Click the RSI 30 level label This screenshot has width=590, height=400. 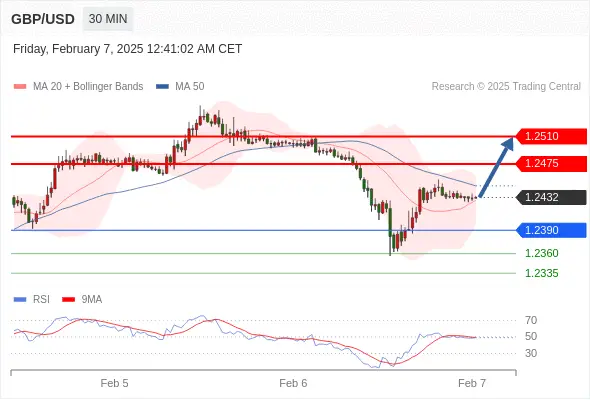coord(531,353)
